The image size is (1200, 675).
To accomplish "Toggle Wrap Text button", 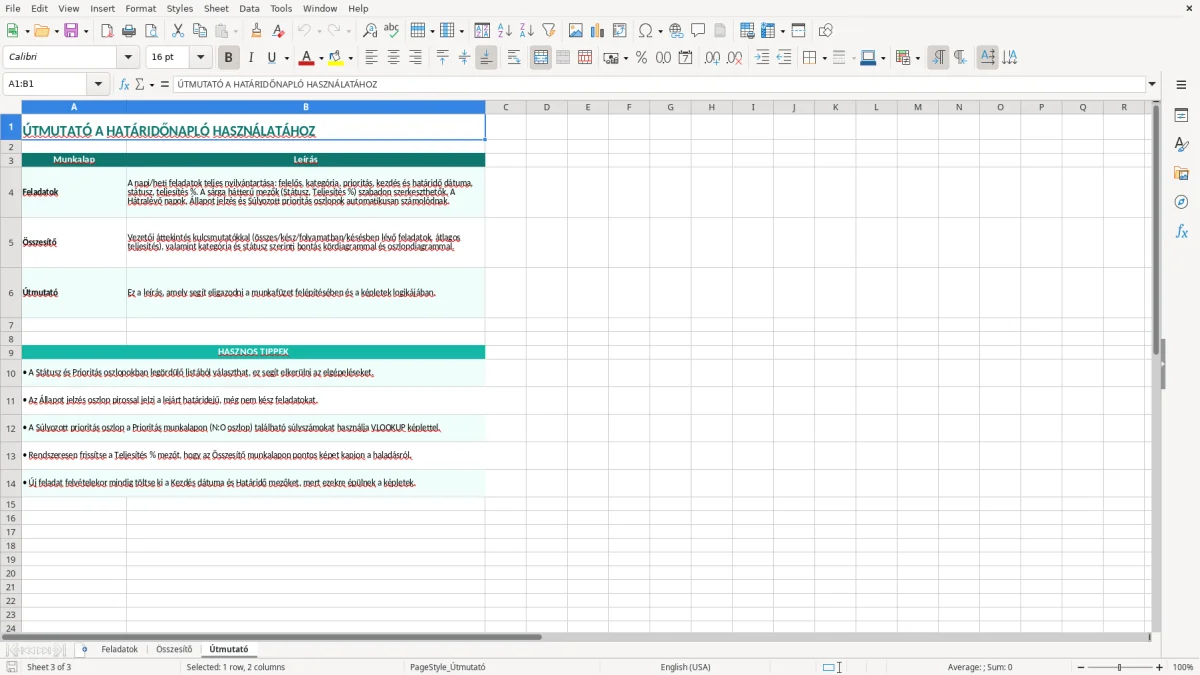I will pos(514,58).
